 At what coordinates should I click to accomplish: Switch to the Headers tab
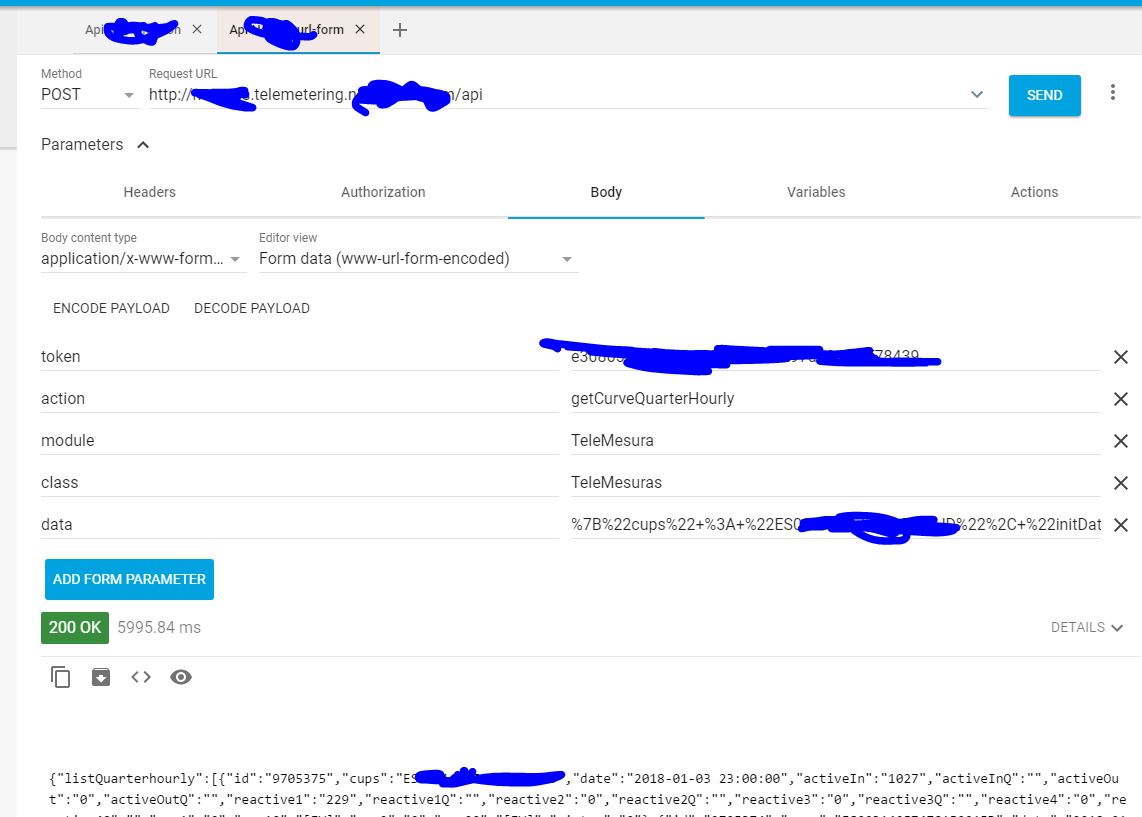(x=149, y=192)
